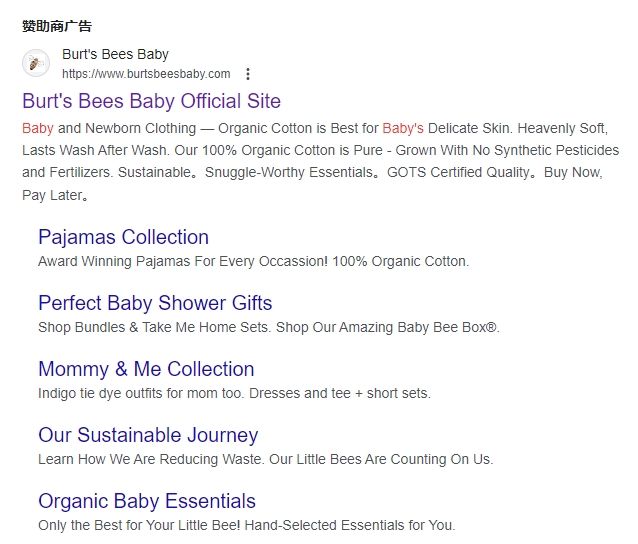Click "Only the Best for Your Little Bee" text

(x=148, y=525)
